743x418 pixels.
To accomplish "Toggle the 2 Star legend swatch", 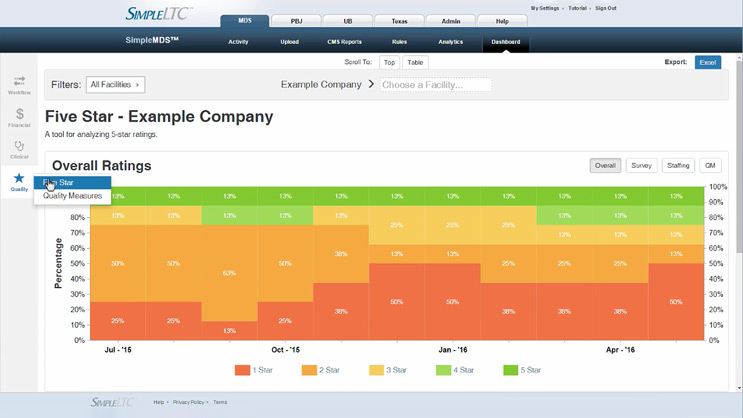I will 308,370.
